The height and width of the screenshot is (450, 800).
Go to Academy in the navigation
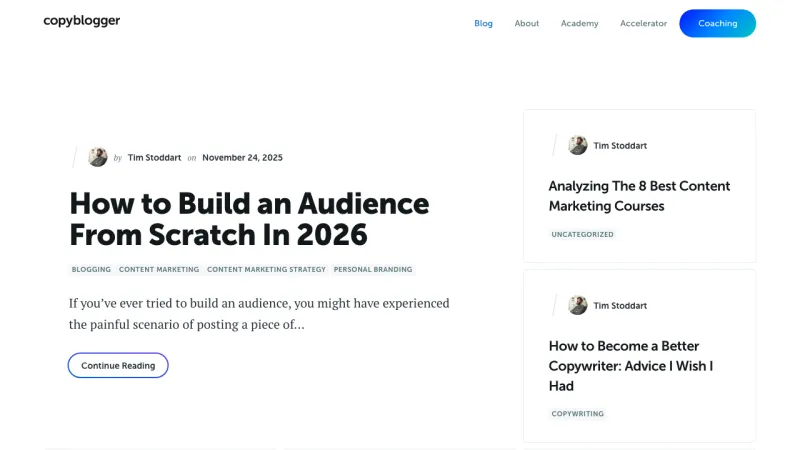580,23
